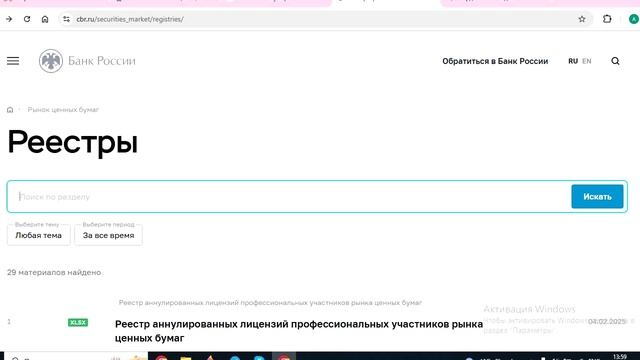Screen dimensions: 640x360
Task: Open the 'За все время' period dropdown
Action: (x=108, y=235)
